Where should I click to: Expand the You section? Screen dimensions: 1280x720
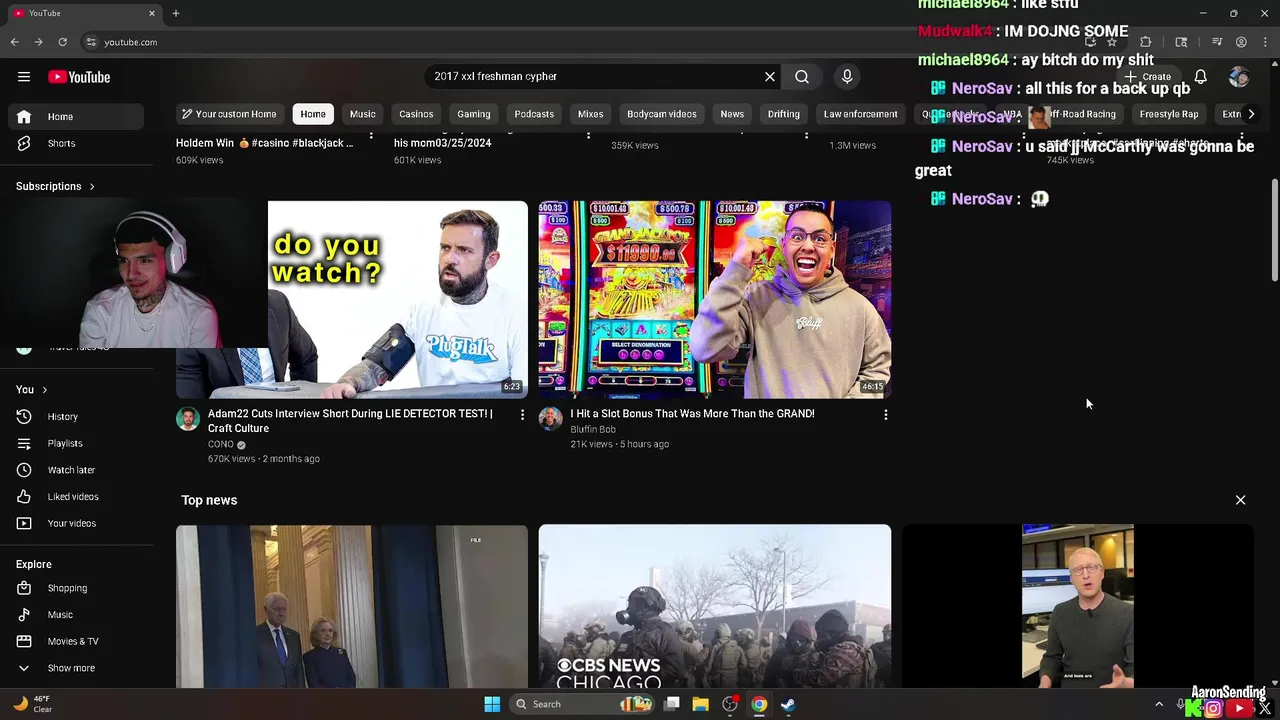[32, 390]
